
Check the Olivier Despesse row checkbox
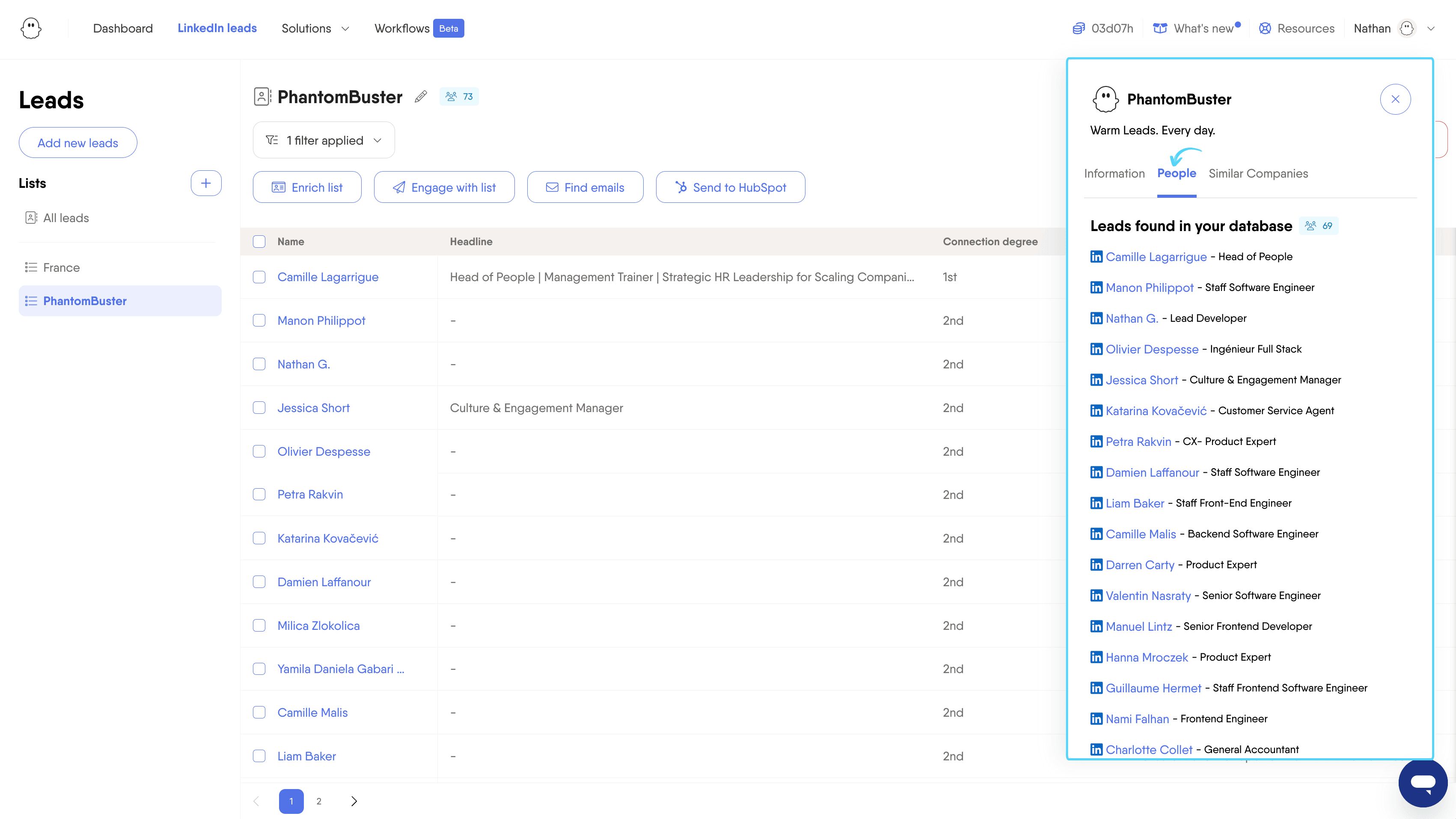[259, 451]
